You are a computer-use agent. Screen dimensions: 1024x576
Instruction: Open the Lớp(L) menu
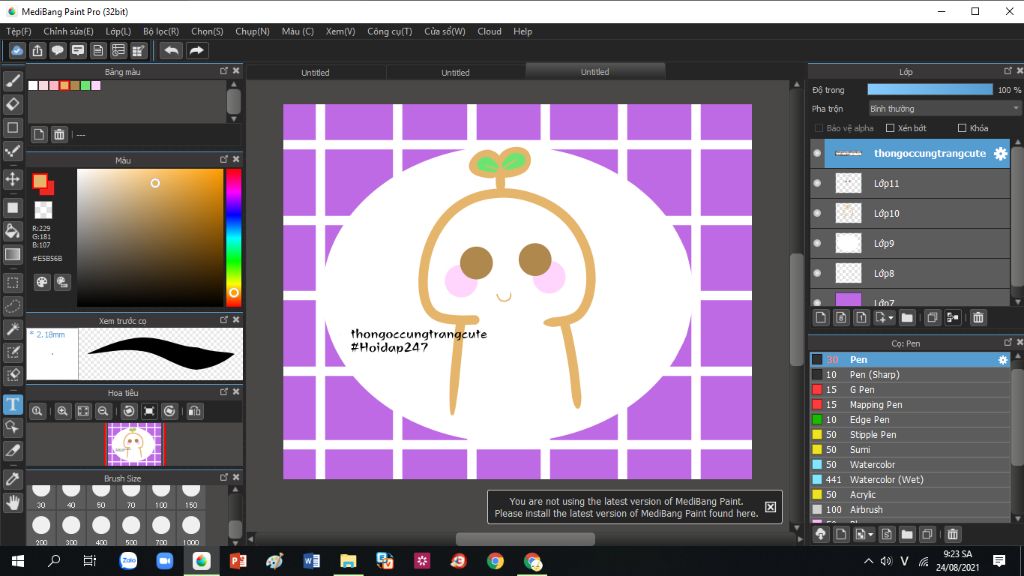[118, 31]
